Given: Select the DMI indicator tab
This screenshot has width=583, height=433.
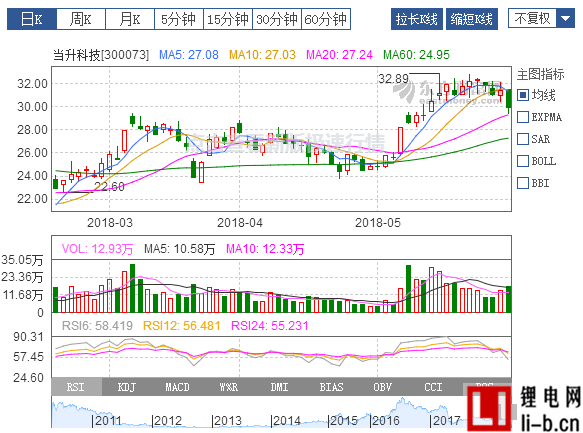Looking at the screenshot, I should [x=280, y=387].
